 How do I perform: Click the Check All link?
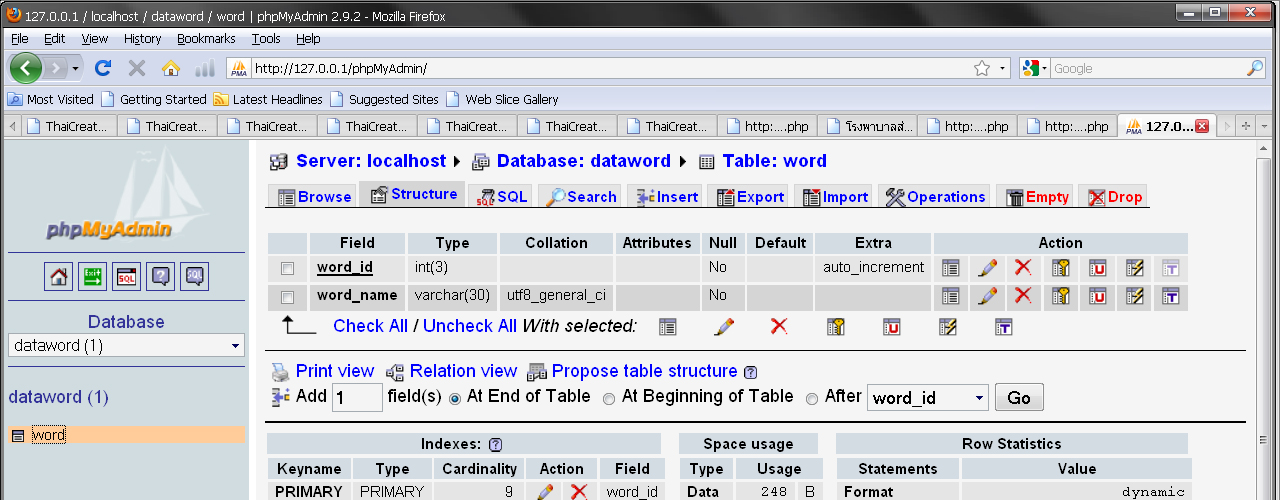tap(370, 326)
